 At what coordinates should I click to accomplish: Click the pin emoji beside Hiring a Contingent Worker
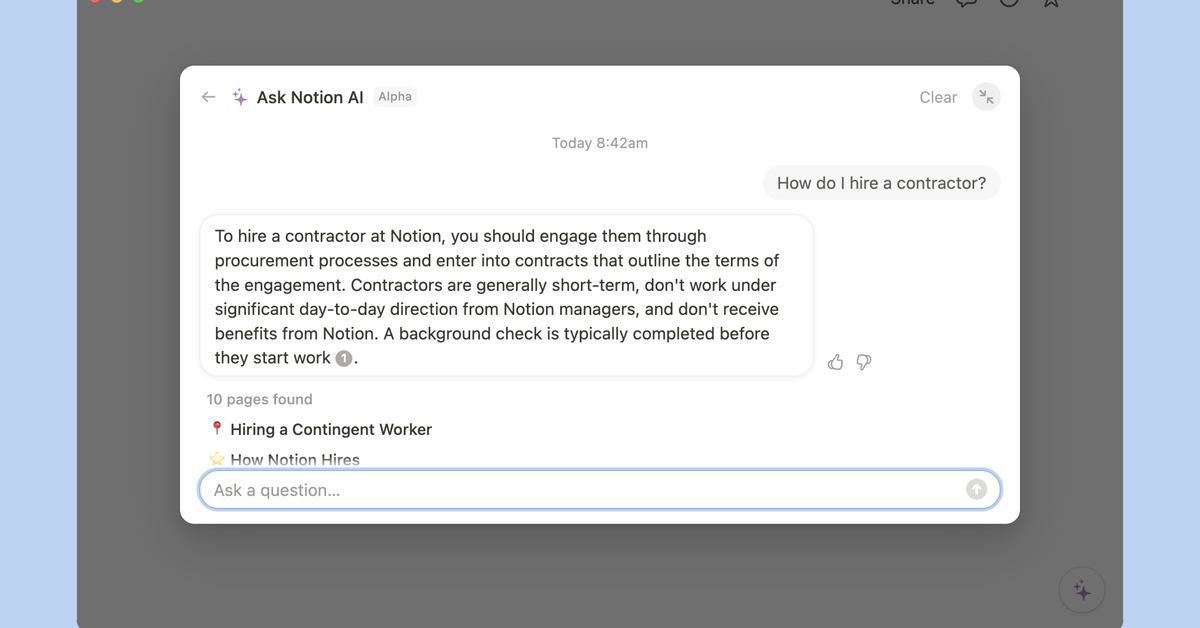[217, 428]
